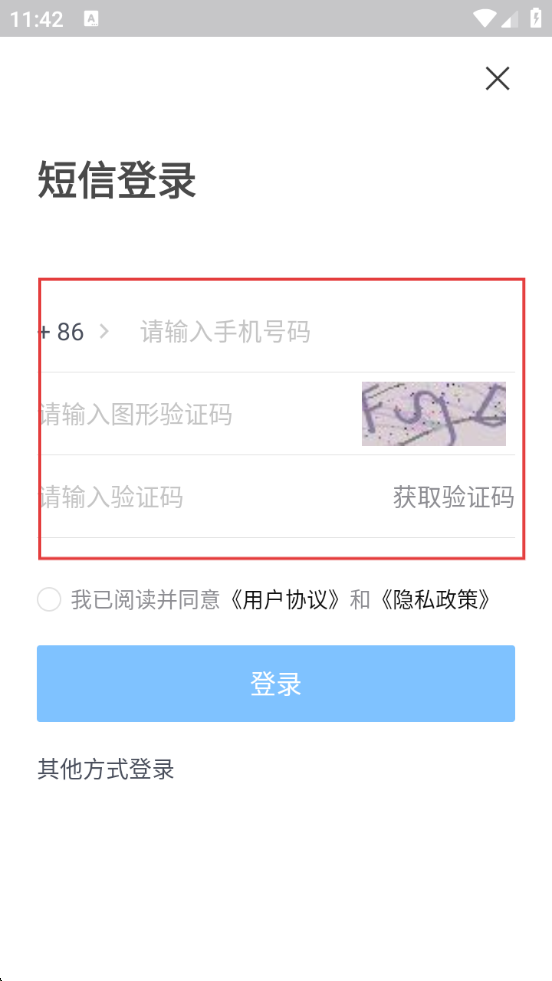Check the agreement circle before 我已阅读并同意
Image resolution: width=552 pixels, height=981 pixels.
[49, 599]
